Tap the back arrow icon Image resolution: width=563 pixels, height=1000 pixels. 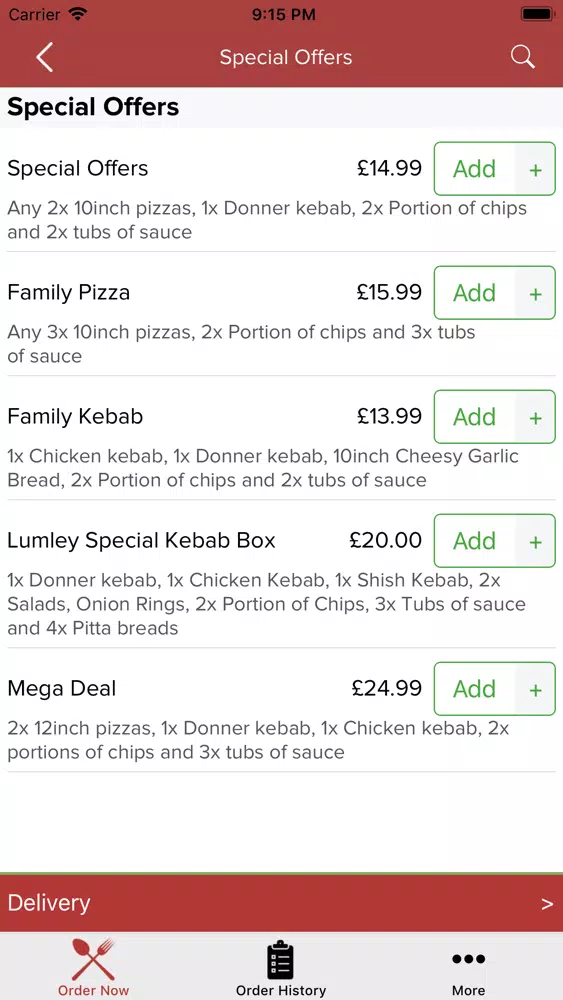44,57
